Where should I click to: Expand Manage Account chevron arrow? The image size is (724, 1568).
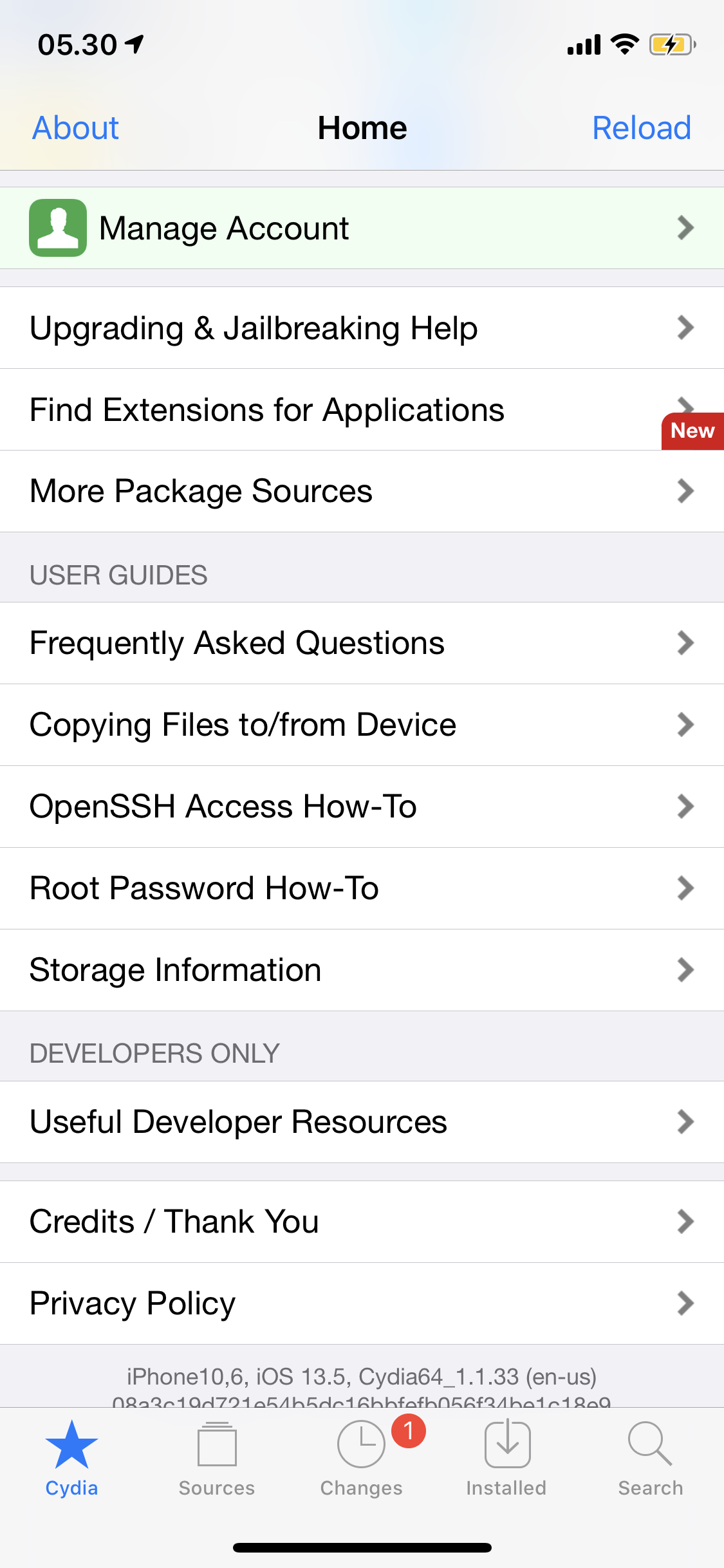(x=685, y=228)
